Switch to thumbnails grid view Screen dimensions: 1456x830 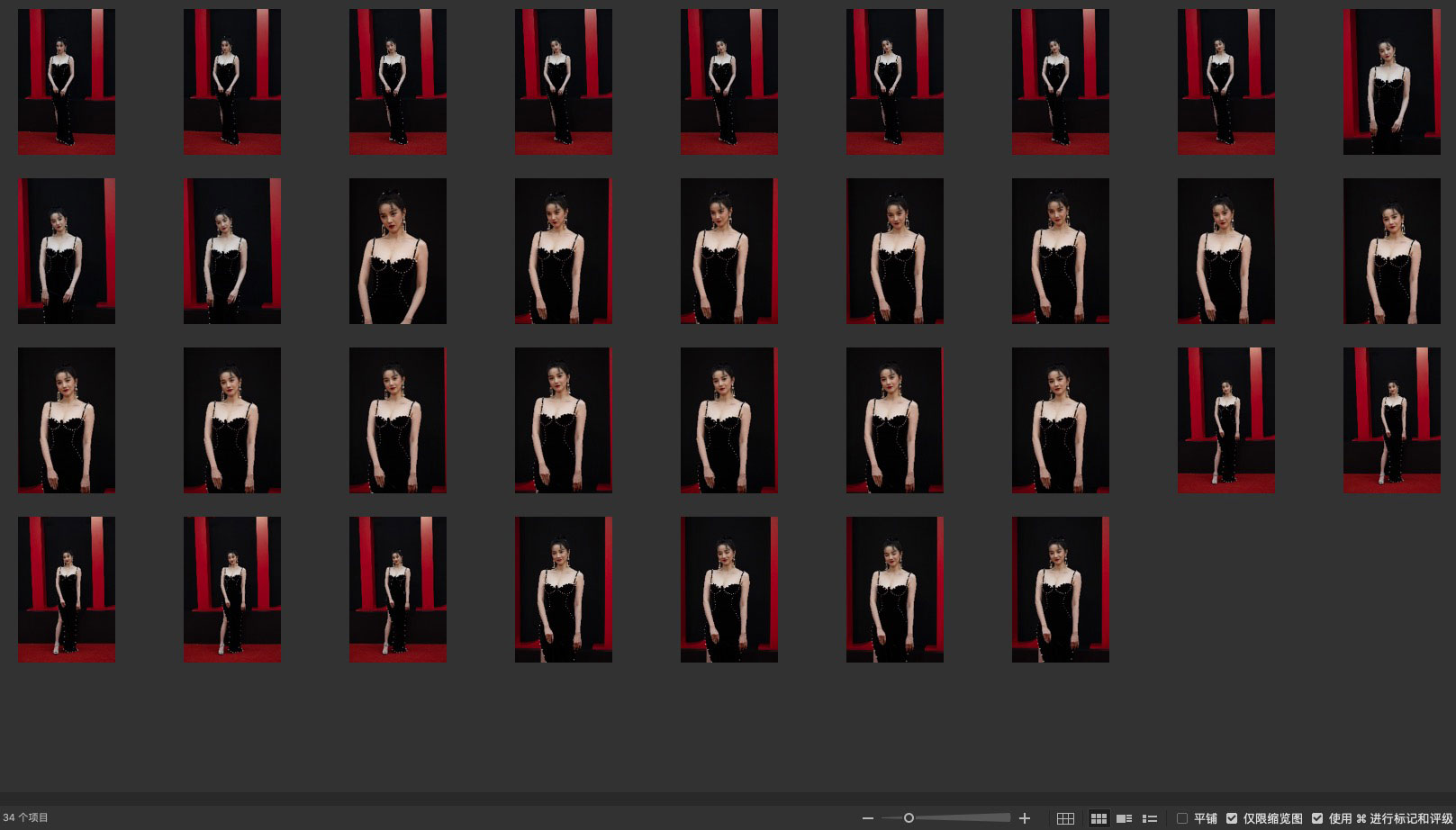point(1099,818)
